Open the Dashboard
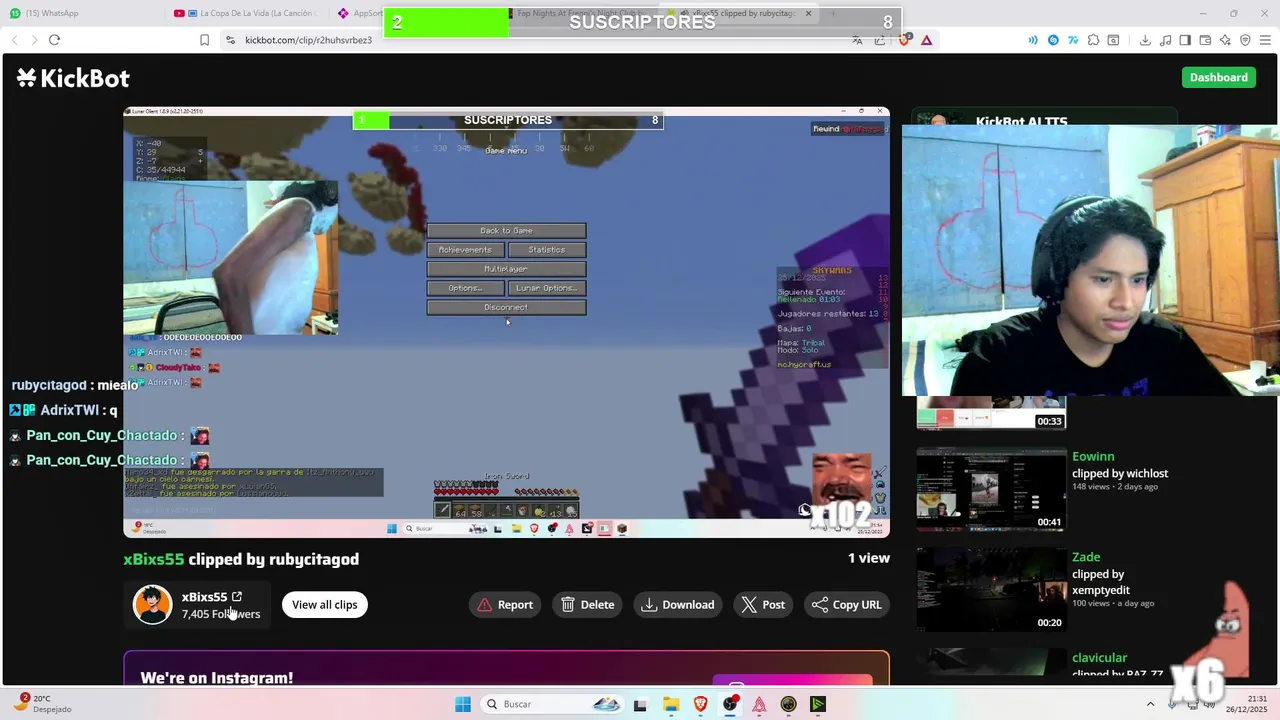 [x=1218, y=77]
